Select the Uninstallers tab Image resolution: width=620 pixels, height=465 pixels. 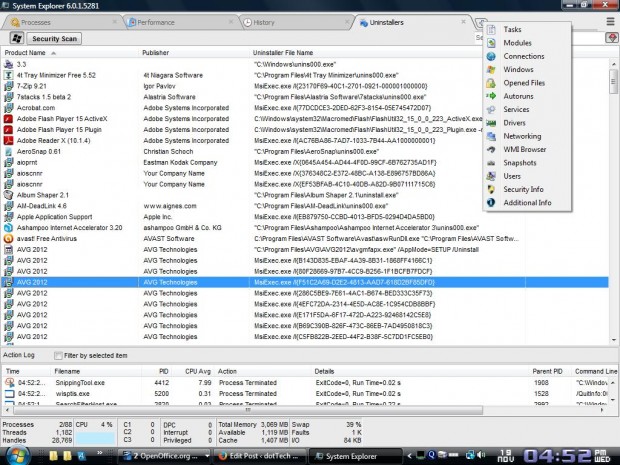(411, 22)
